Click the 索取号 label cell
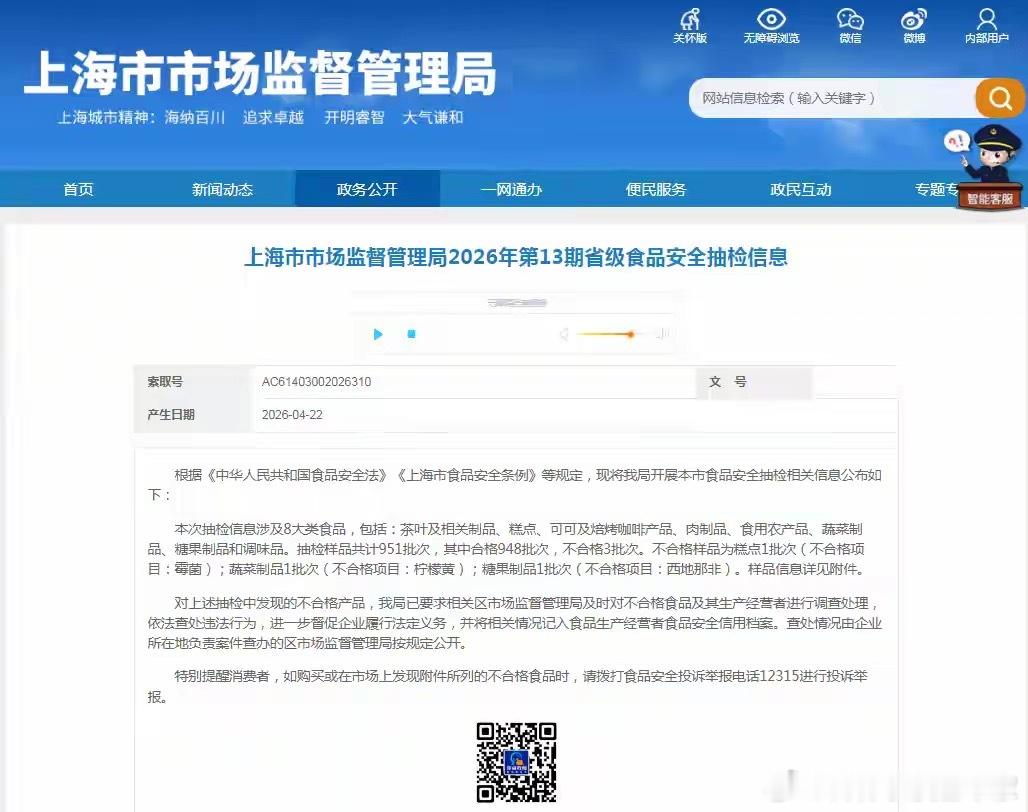 (x=194, y=381)
